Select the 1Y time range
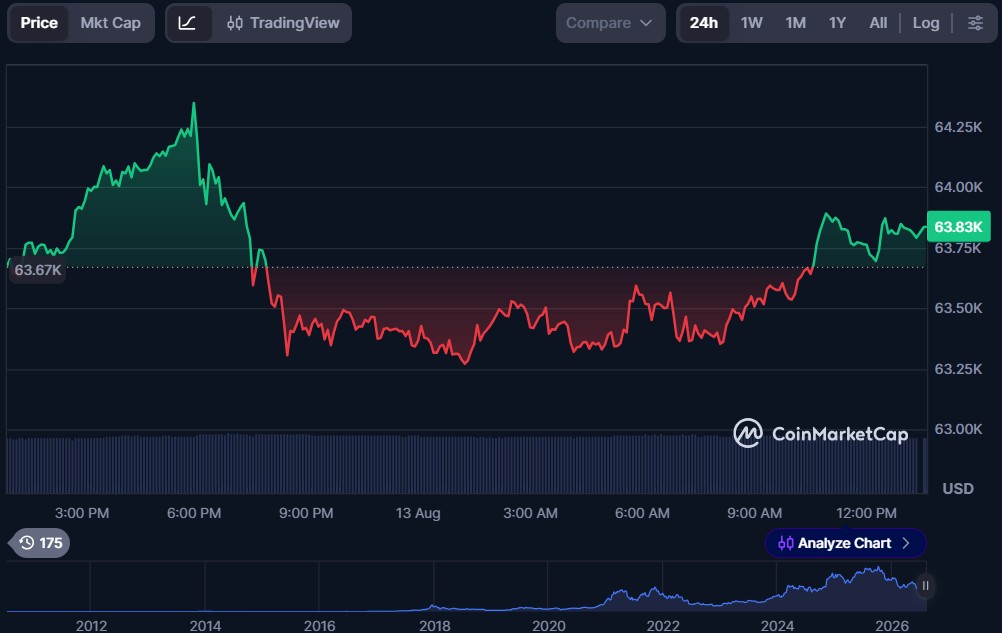Image resolution: width=1002 pixels, height=633 pixels. point(837,23)
